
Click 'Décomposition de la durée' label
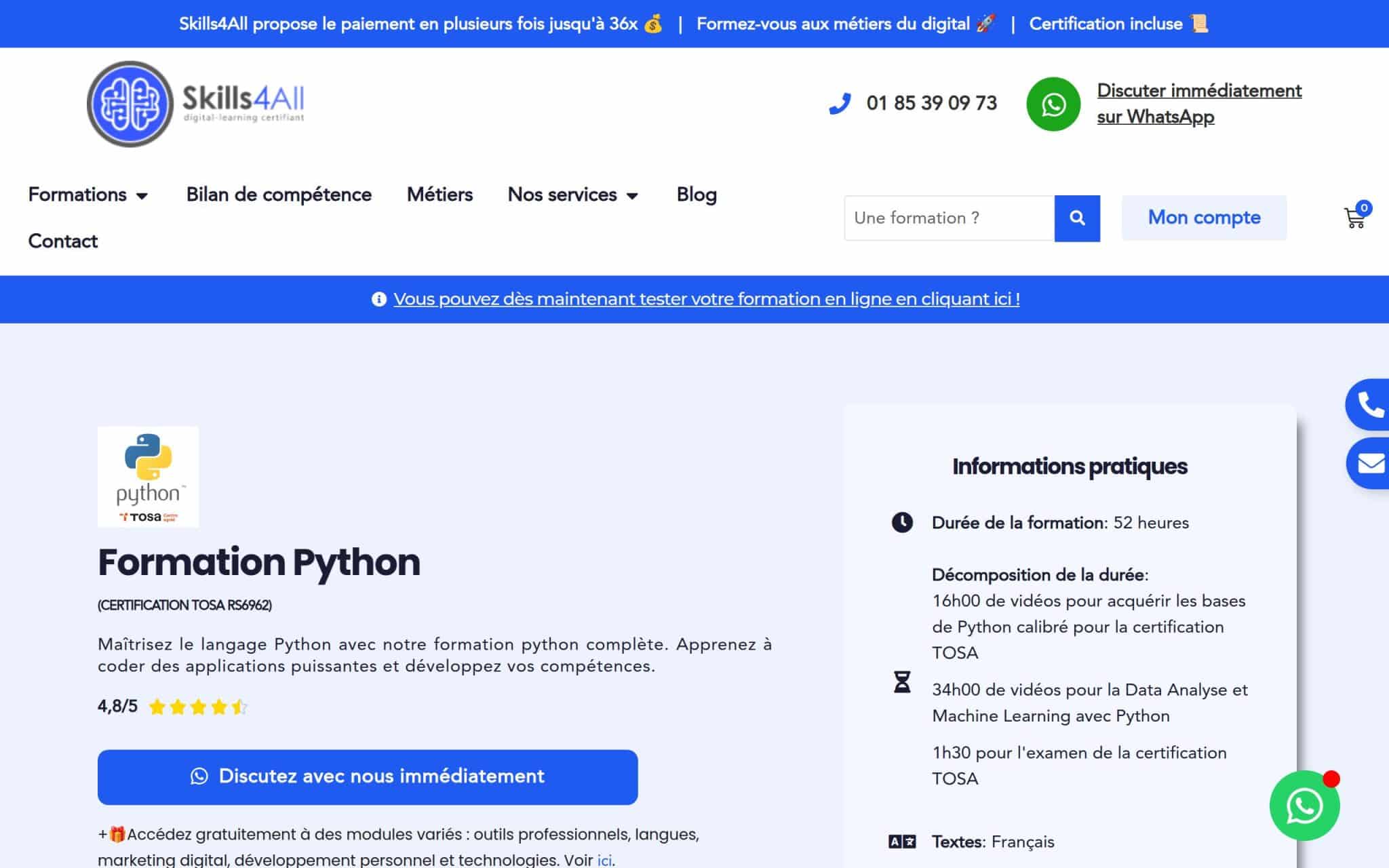click(x=1040, y=575)
